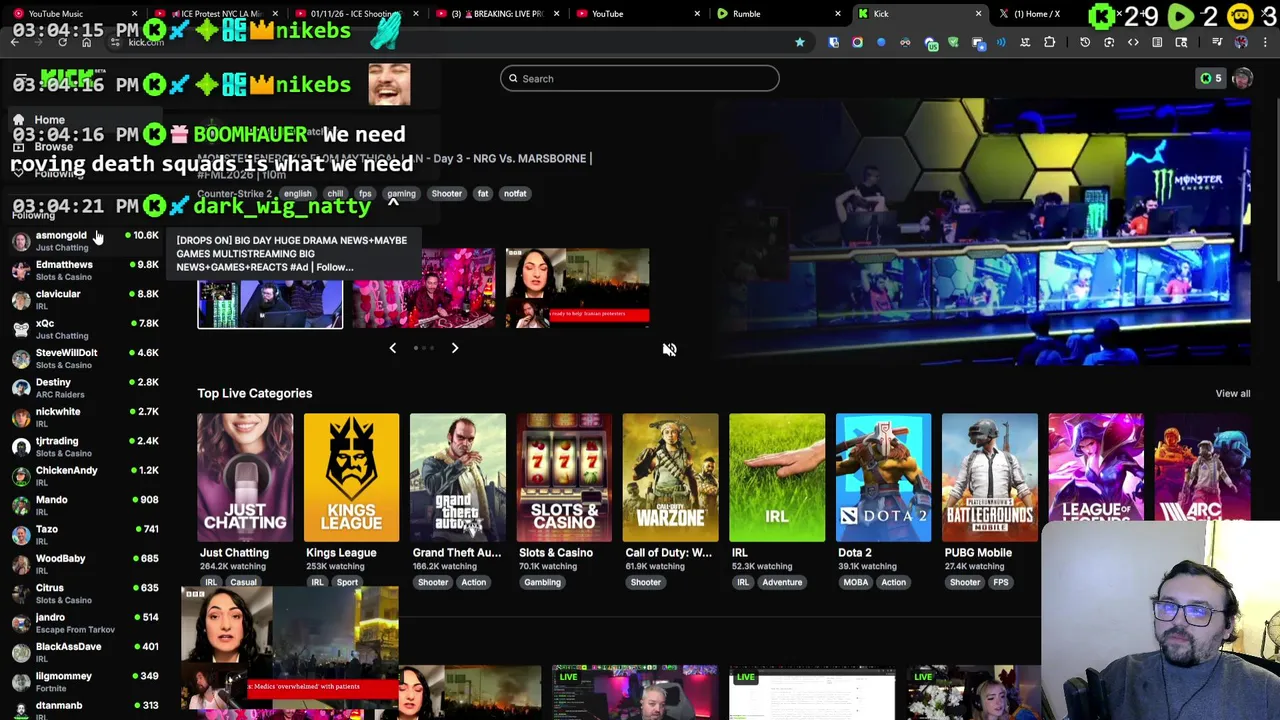The height and width of the screenshot is (720, 1280).
Task: Focus the Kick Search field
Action: coord(640,79)
